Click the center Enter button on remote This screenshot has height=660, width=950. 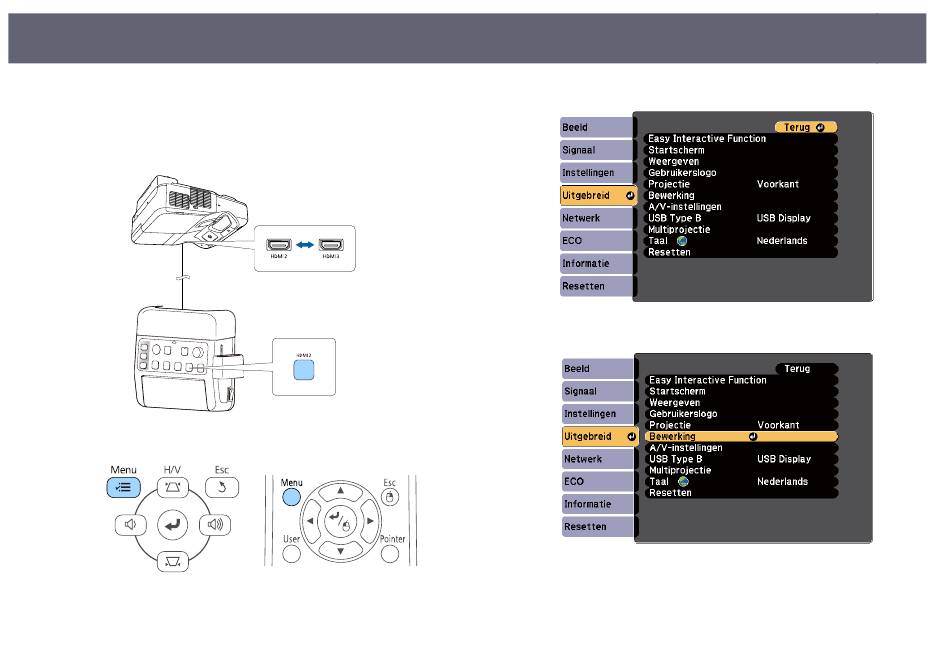340,521
